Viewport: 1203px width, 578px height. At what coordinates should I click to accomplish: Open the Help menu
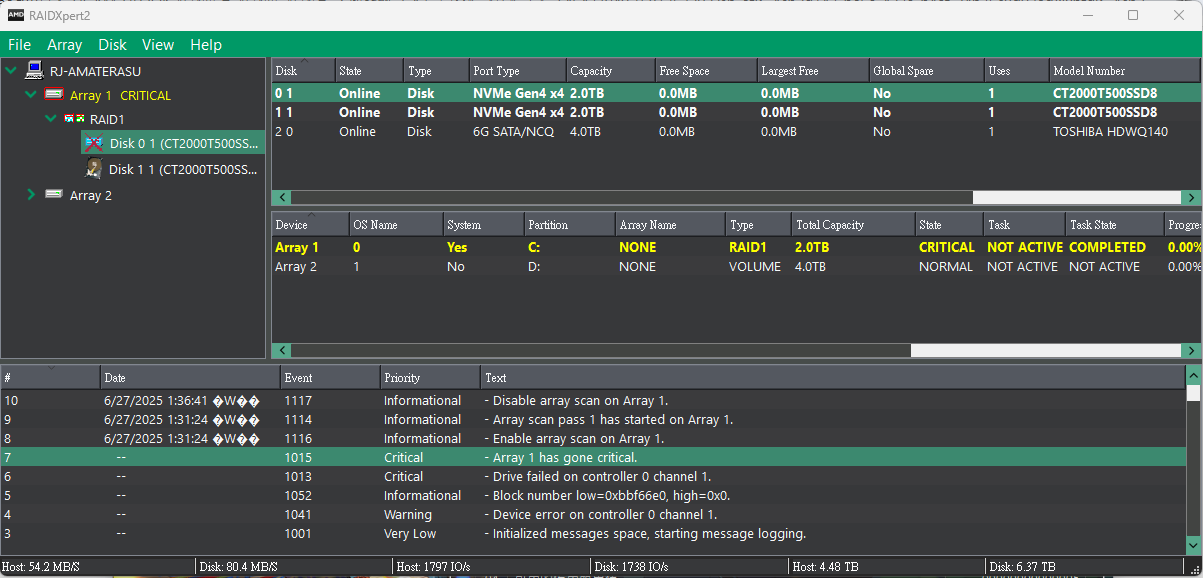click(206, 45)
